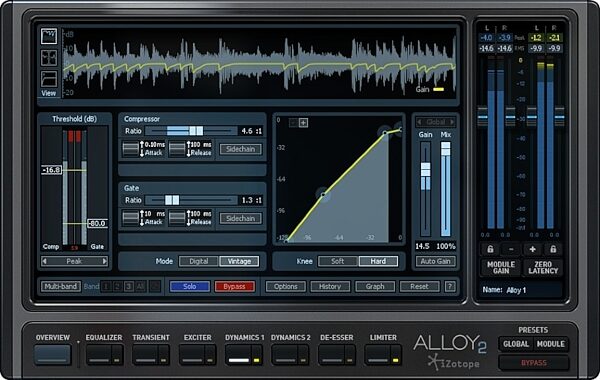Click the compressor curve node near the top of the graph

pyautogui.click(x=385, y=133)
